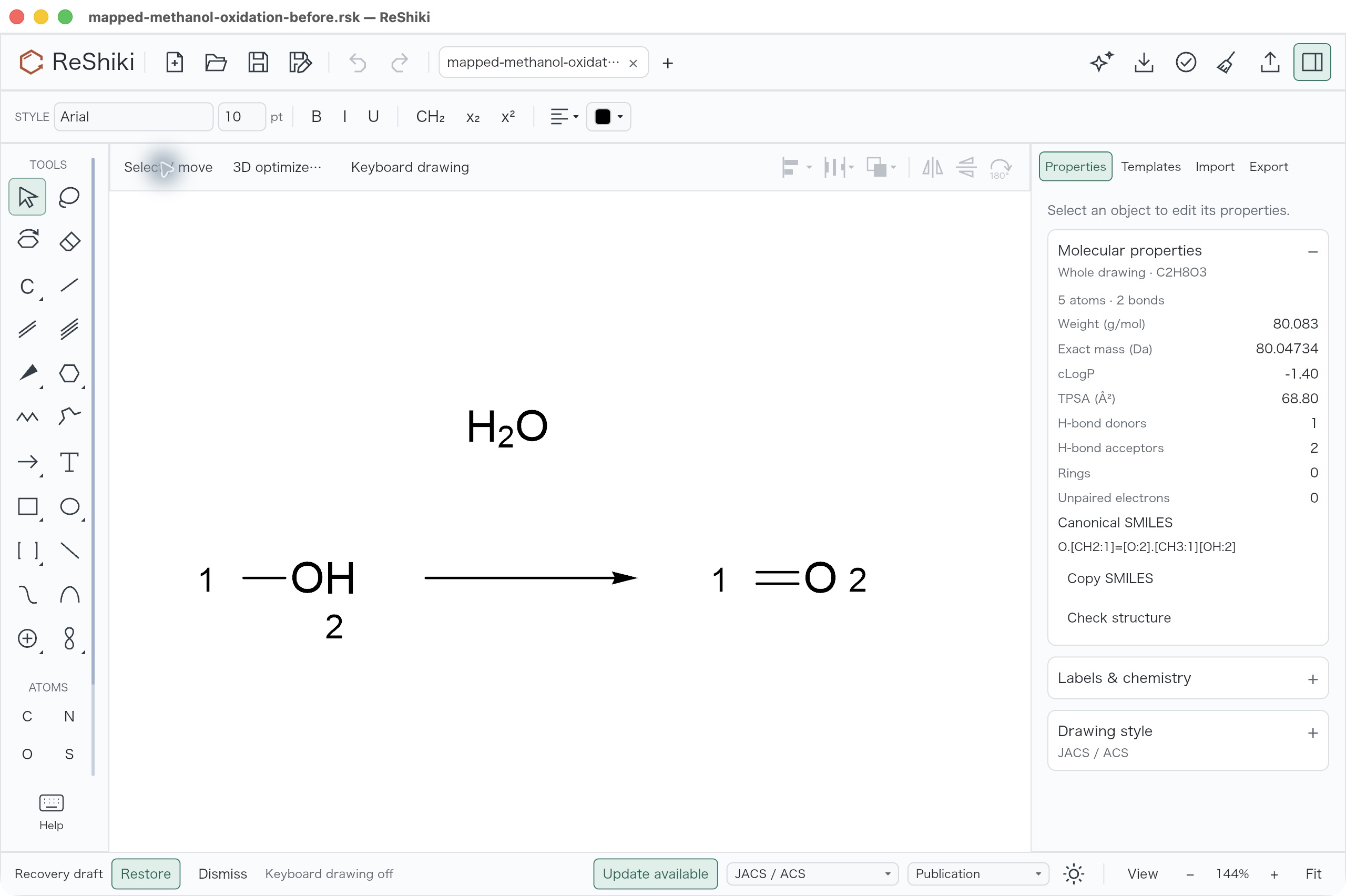Click the save-as pencil disk icon

(300, 62)
